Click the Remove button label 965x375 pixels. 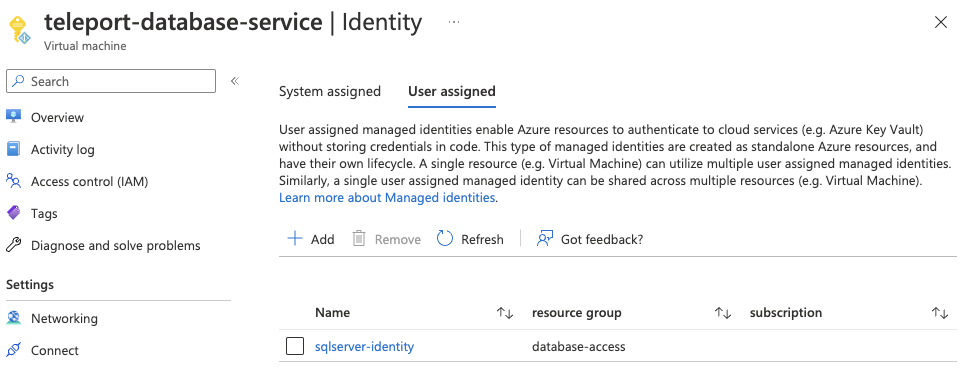coord(398,240)
